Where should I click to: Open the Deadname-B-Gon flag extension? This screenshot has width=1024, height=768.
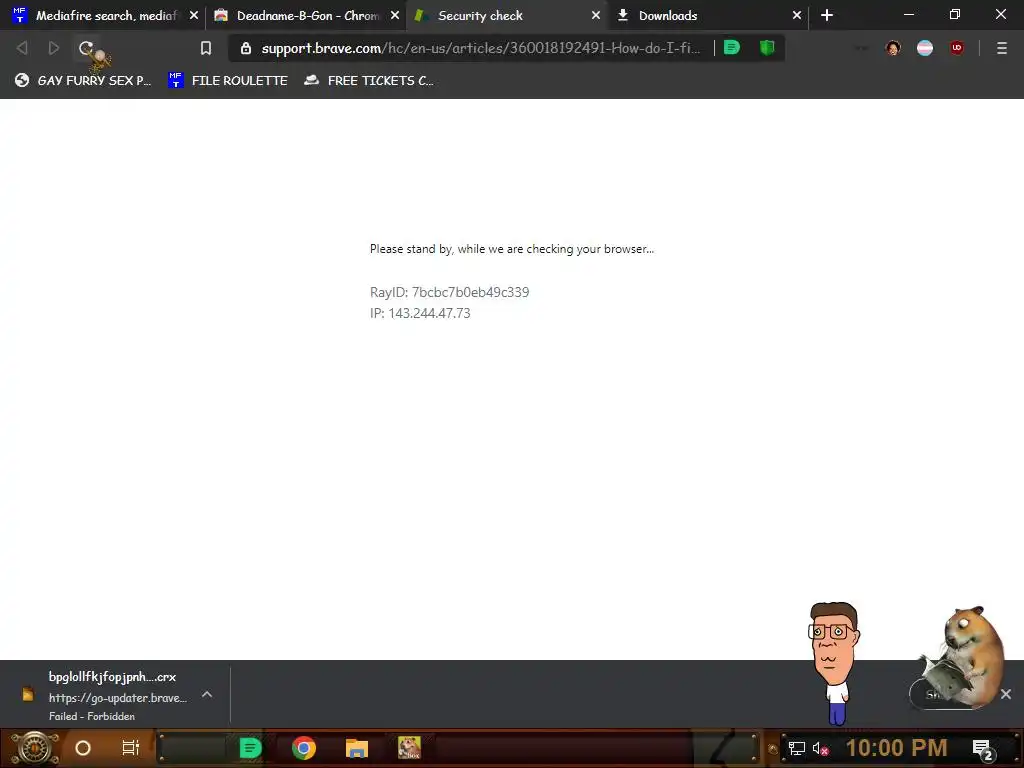click(925, 48)
